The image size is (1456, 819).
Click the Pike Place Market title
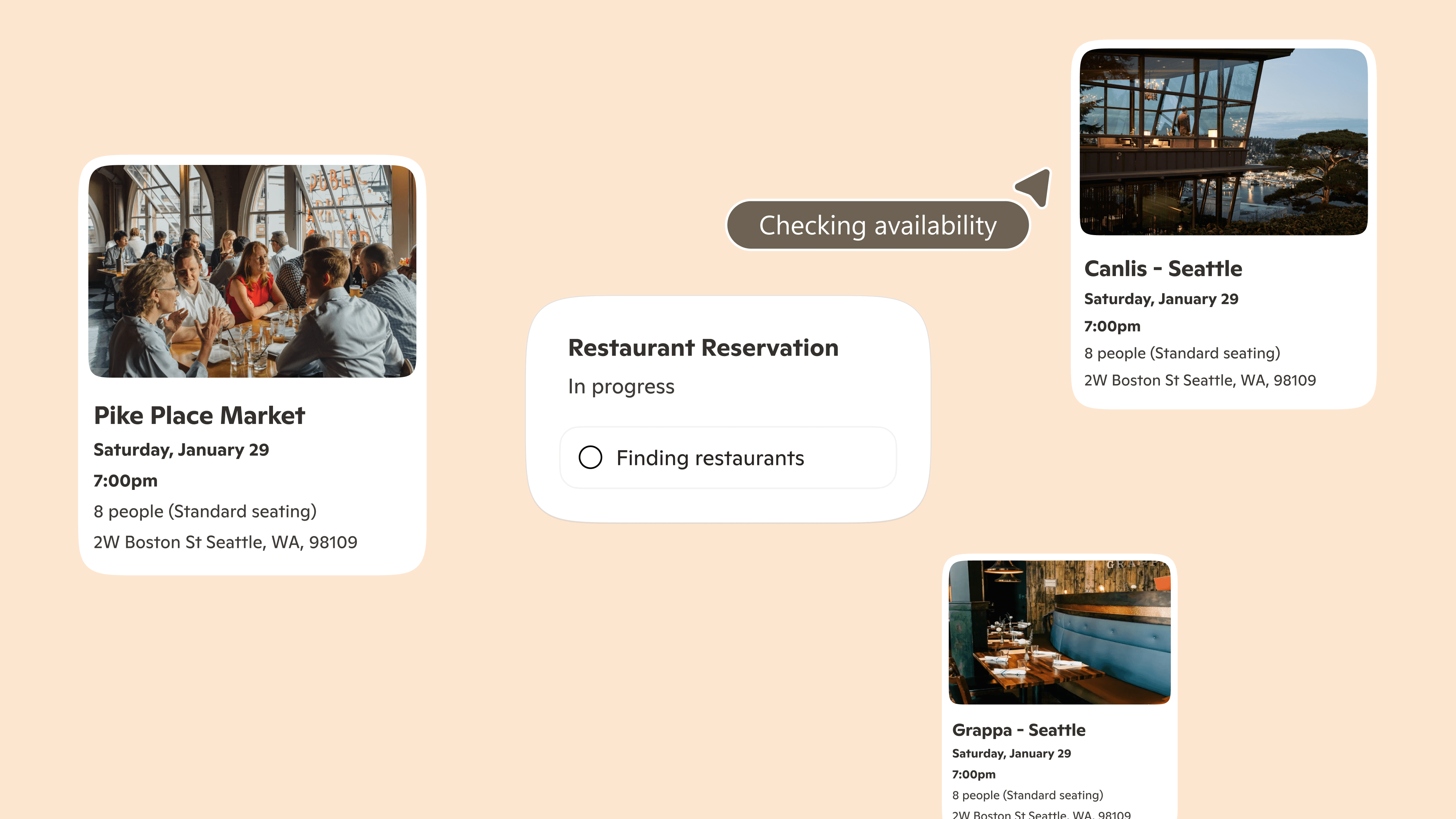click(x=199, y=416)
